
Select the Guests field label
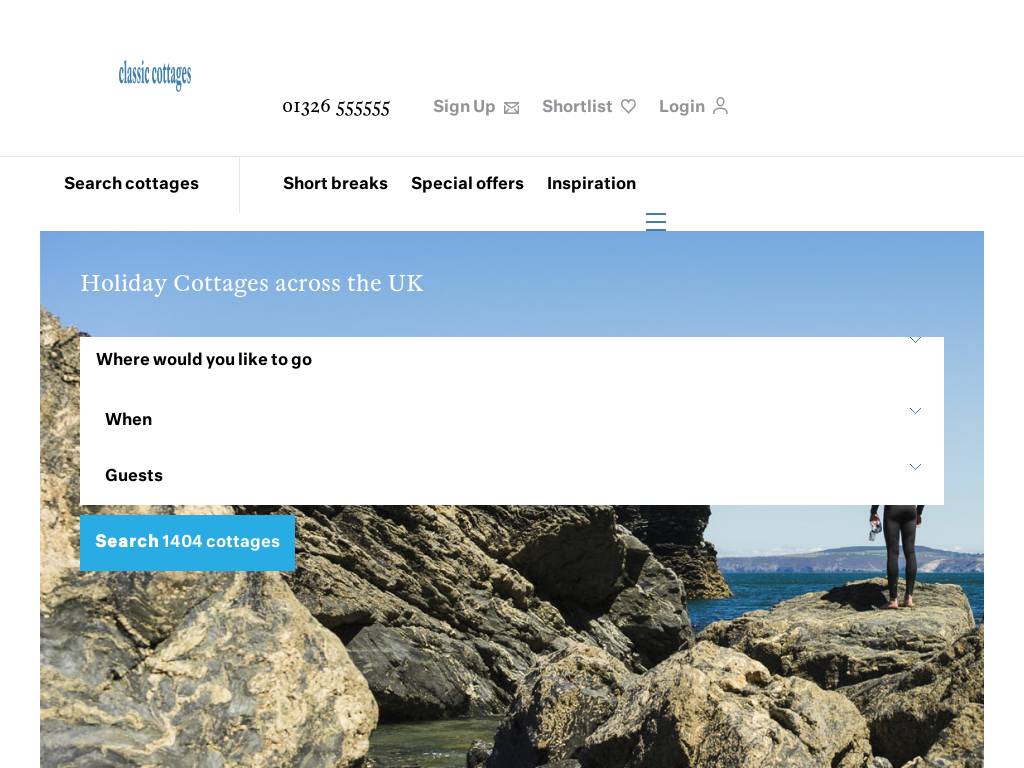(134, 475)
